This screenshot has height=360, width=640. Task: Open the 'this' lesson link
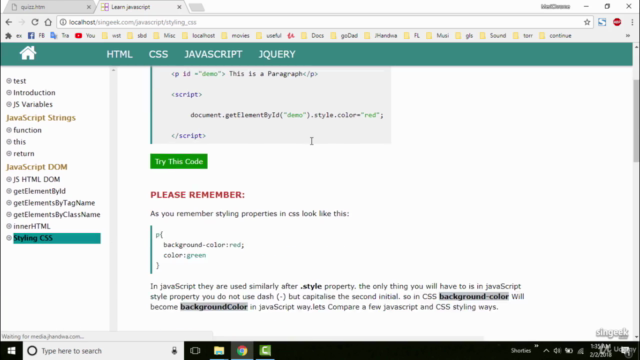[x=20, y=142]
